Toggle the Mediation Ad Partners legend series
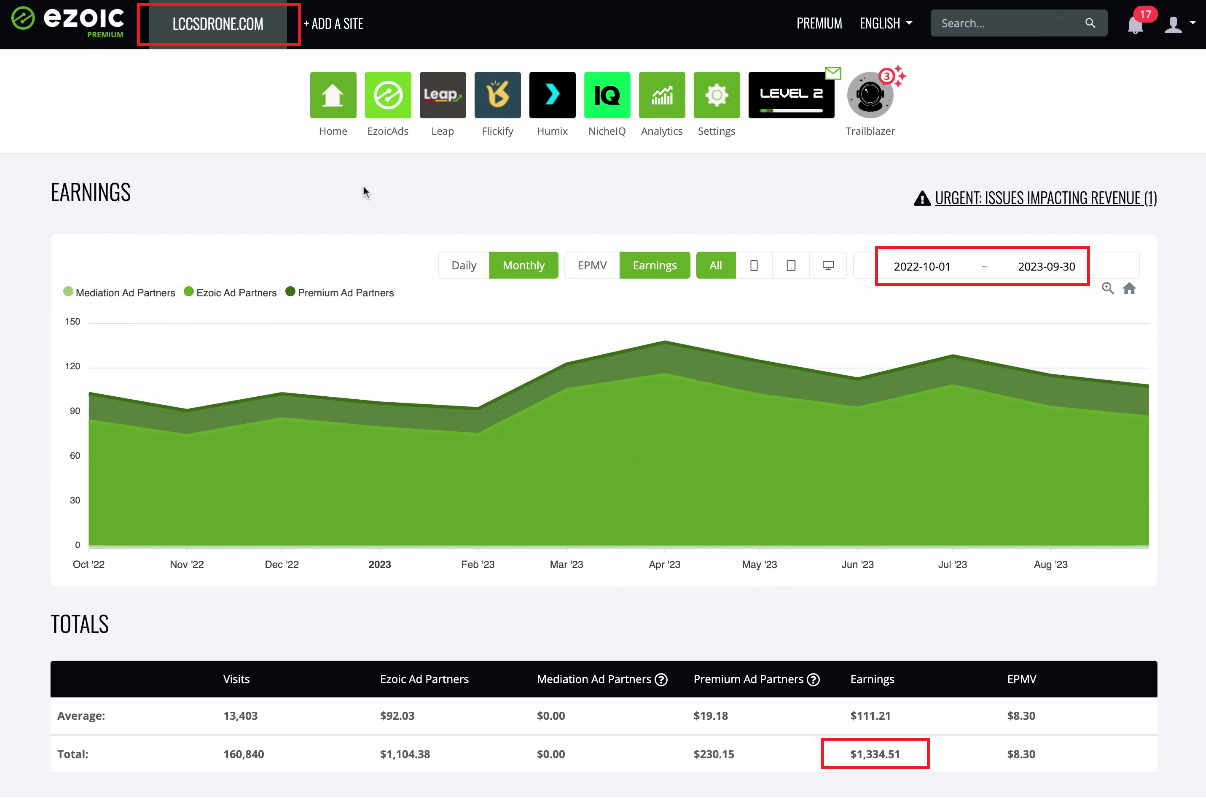1206x798 pixels. 119,293
